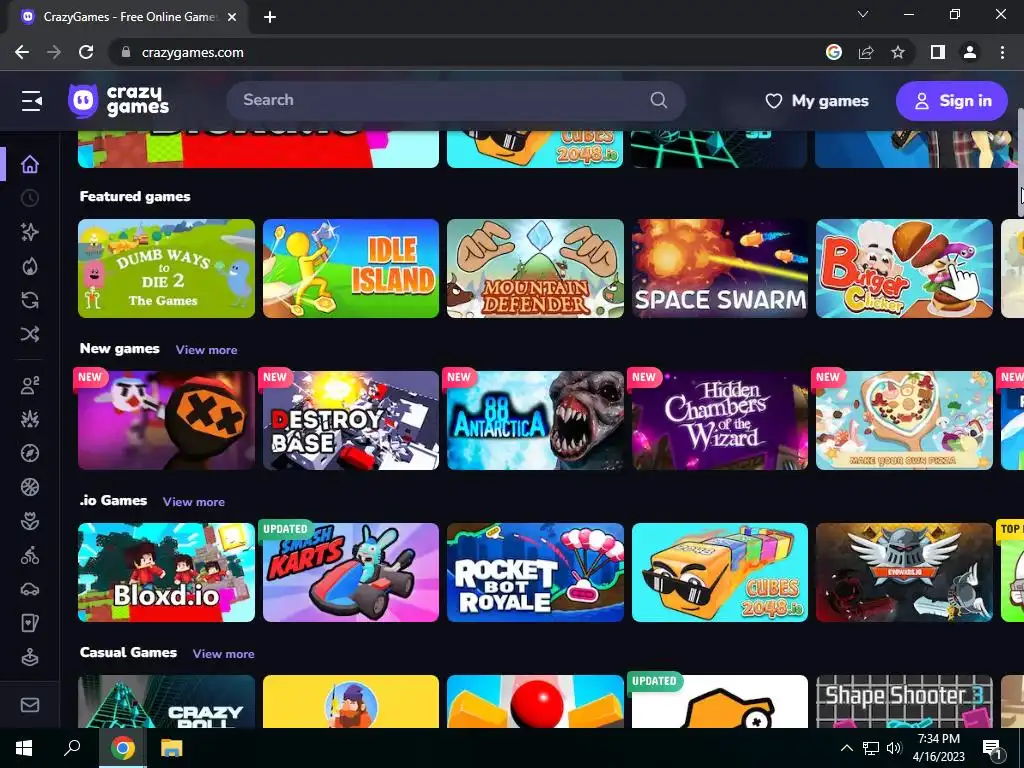This screenshot has height=768, width=1024.
Task: Play Space Swarm featured game
Action: (x=720, y=268)
